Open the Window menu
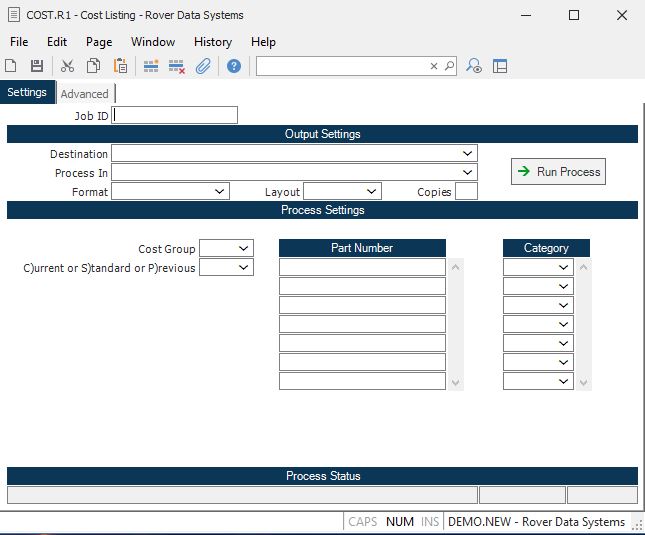Screen dimensions: 645x535 [x=152, y=42]
